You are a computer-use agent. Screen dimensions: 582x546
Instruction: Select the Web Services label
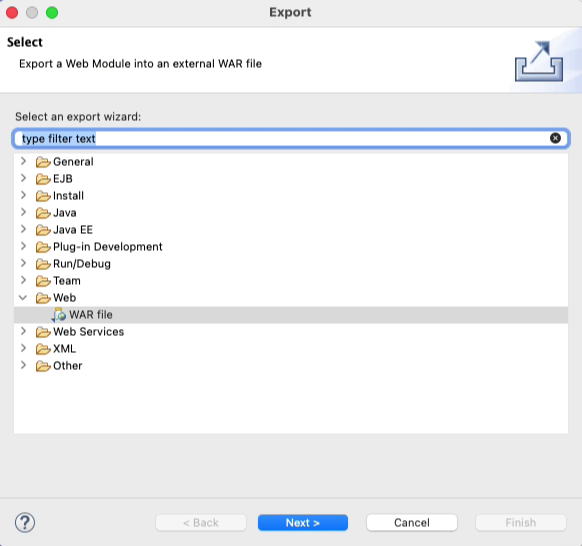pyautogui.click(x=88, y=332)
